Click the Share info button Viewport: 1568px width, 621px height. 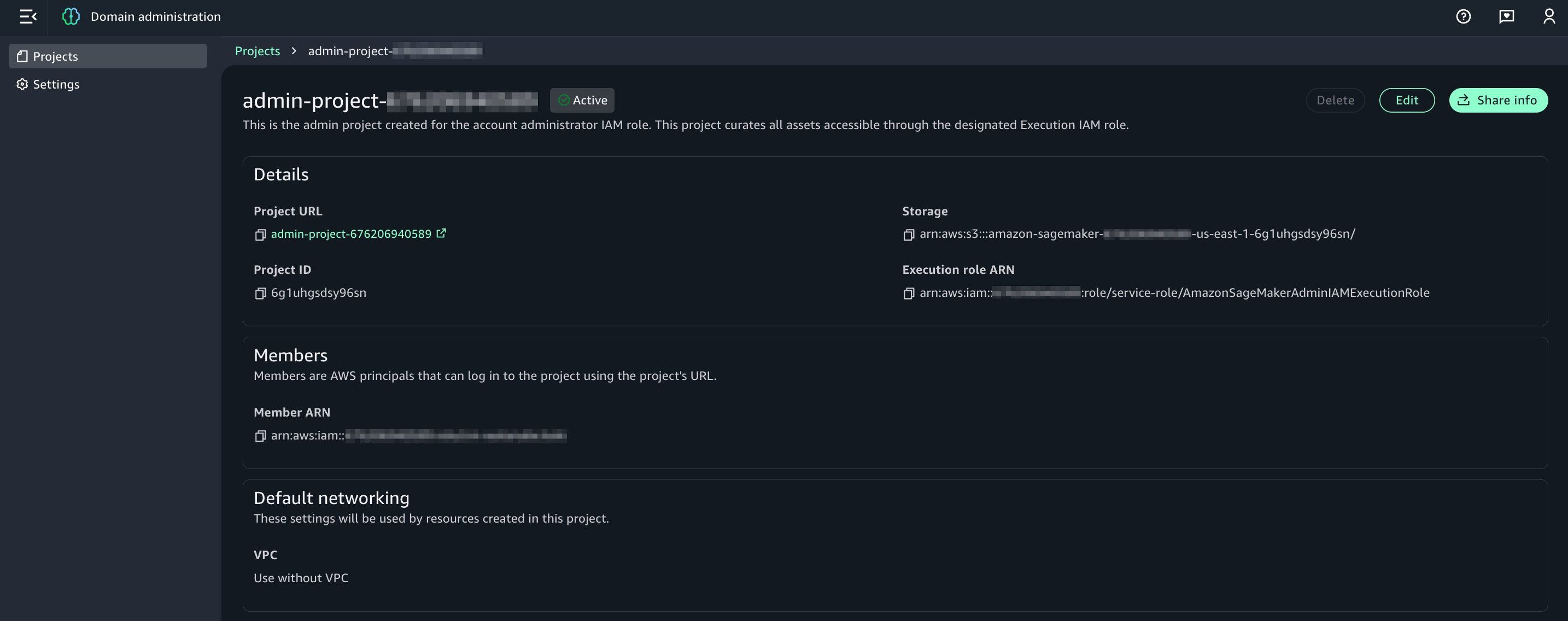point(1498,100)
